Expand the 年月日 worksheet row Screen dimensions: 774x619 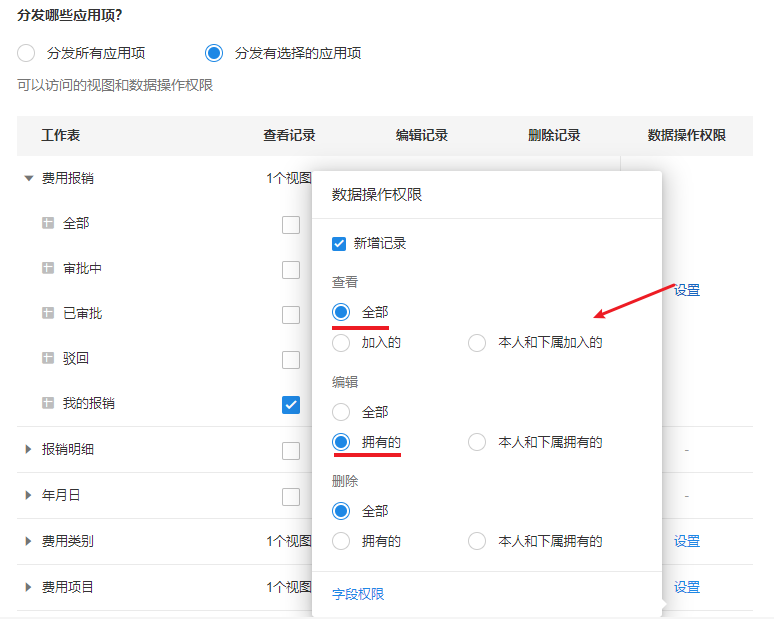[29, 496]
